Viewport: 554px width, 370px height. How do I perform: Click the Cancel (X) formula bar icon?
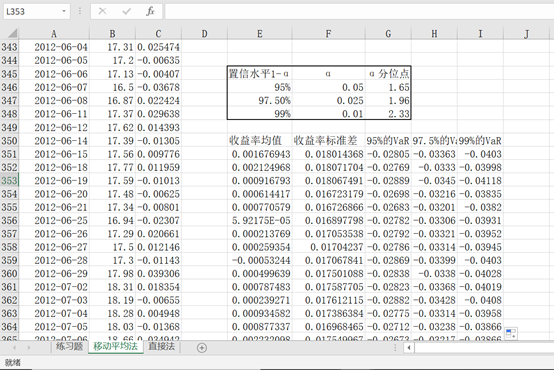click(102, 11)
